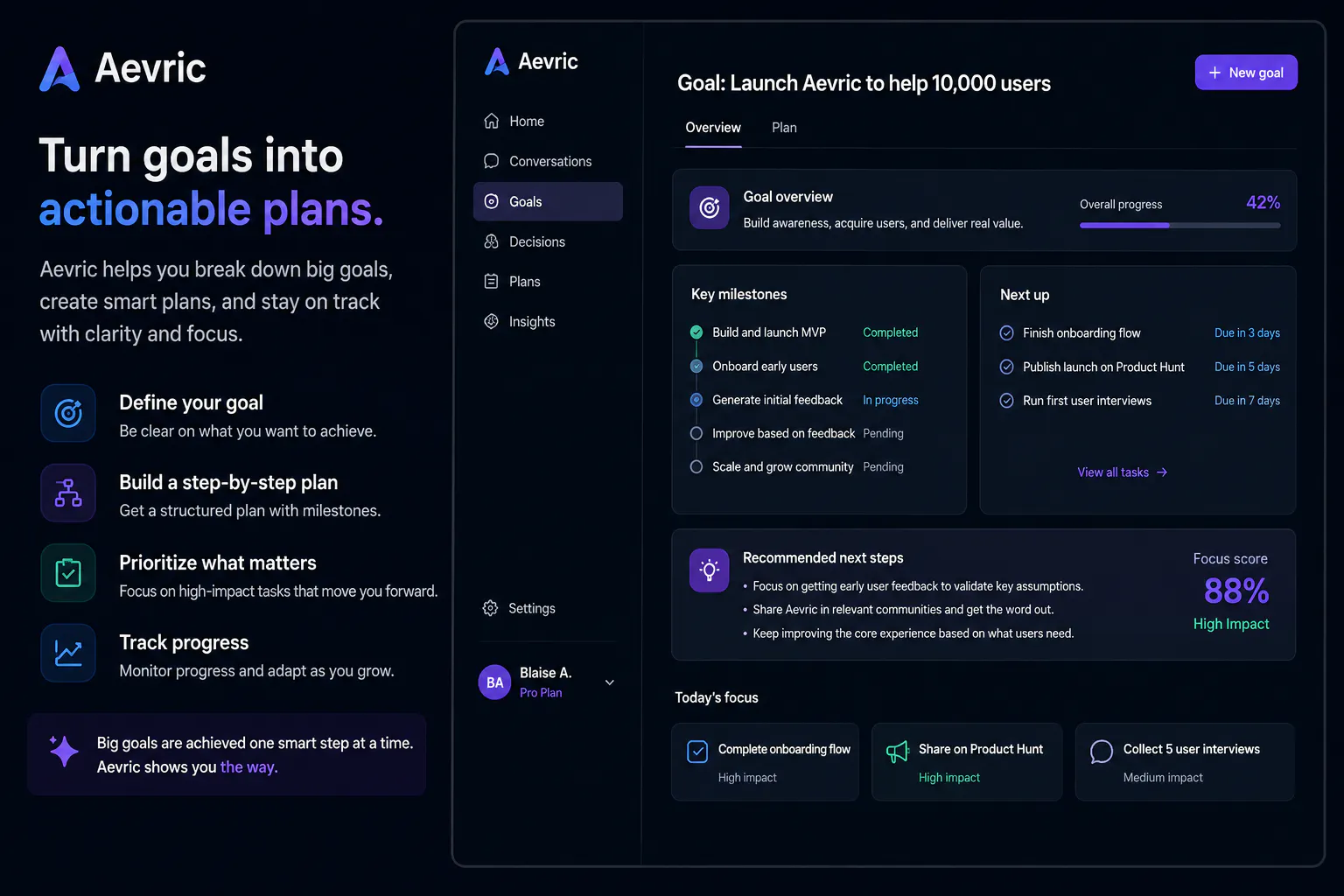Click the plus icon on New goal

click(x=1214, y=73)
